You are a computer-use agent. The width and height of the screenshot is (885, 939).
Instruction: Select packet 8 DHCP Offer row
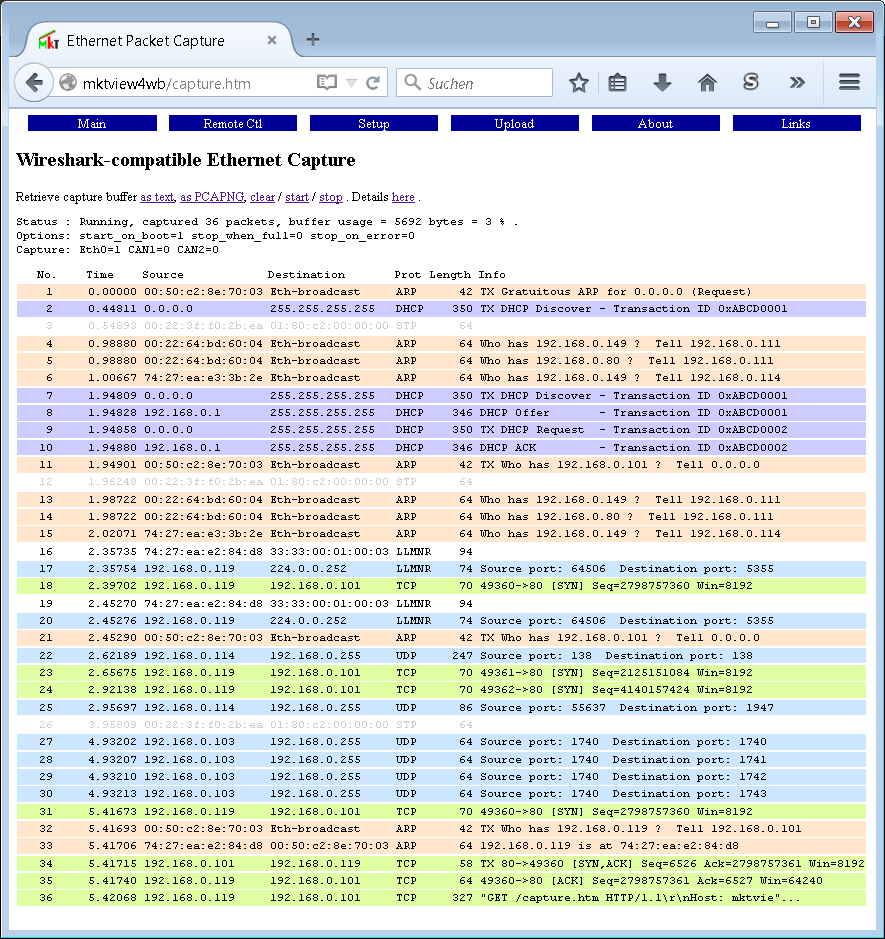441,413
